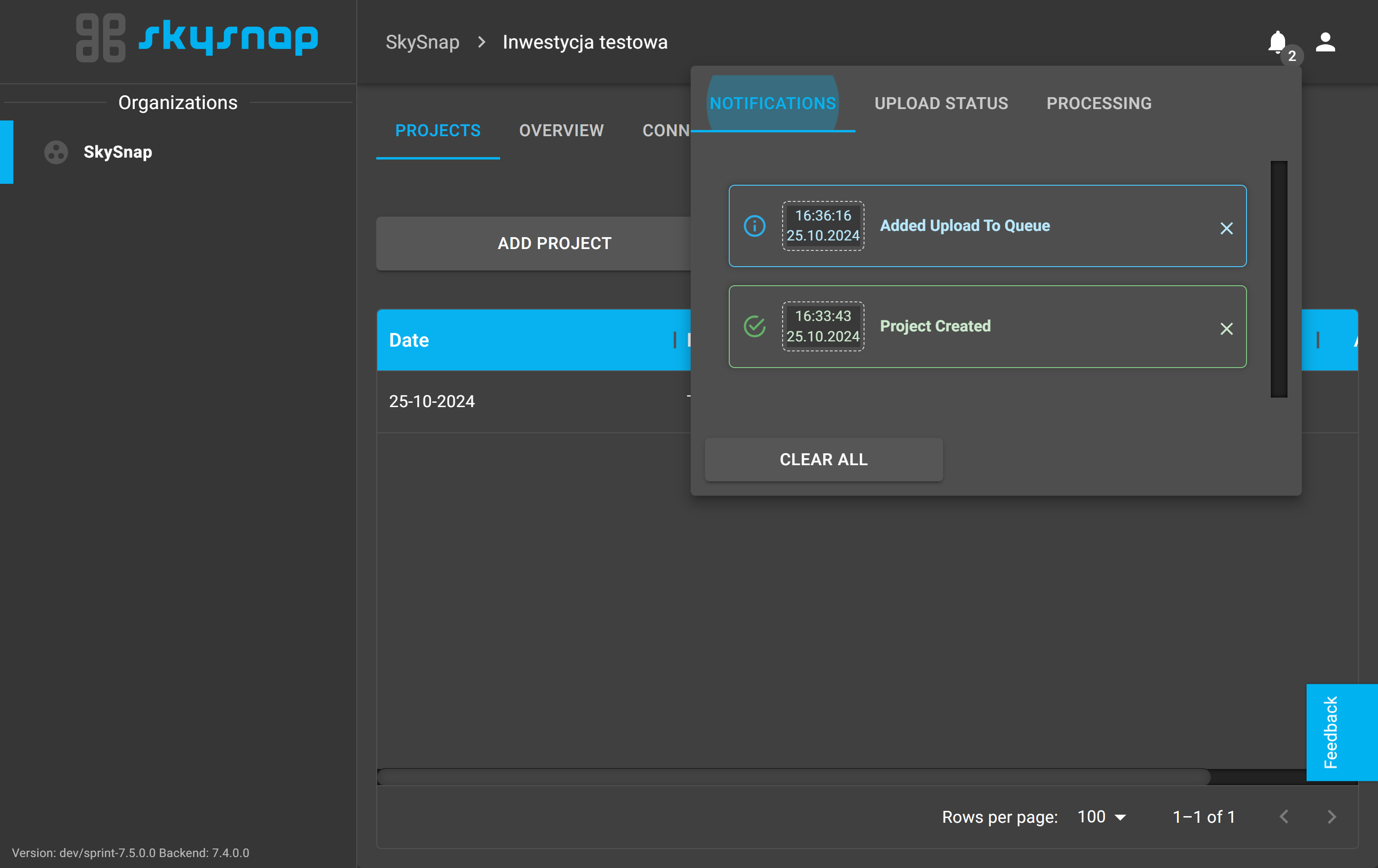
Task: Click the 25-10-2024 table row cell
Action: pyautogui.click(x=432, y=401)
